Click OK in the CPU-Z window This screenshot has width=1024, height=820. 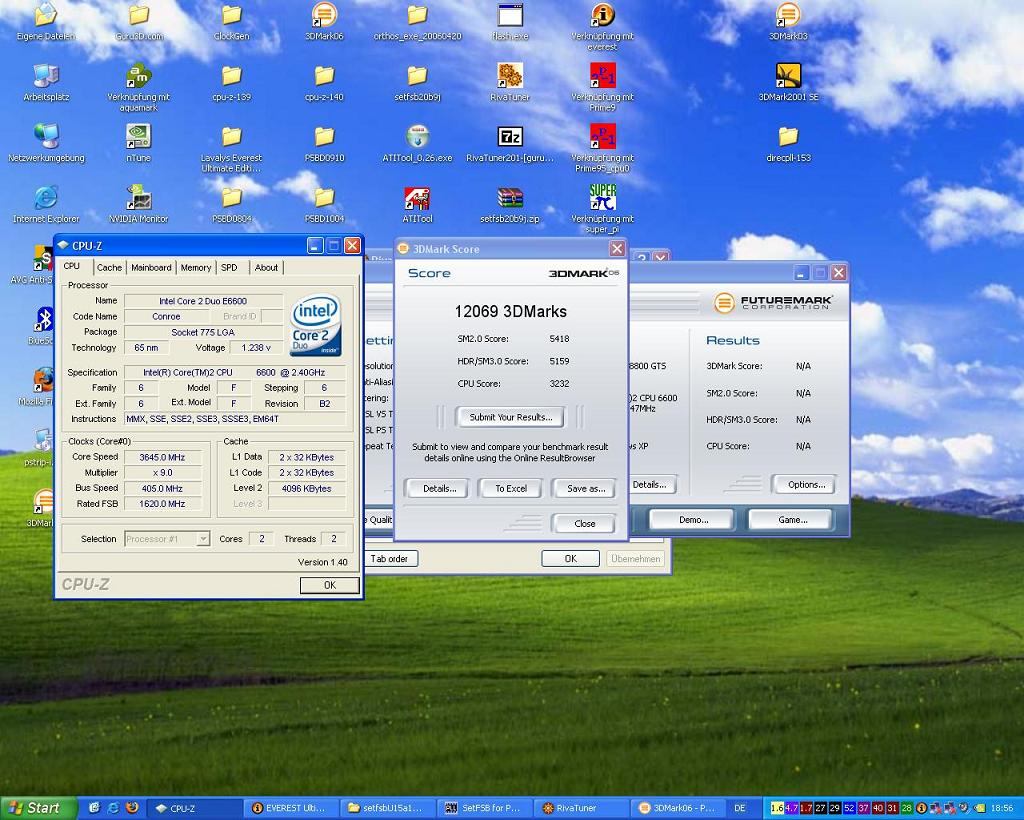pyautogui.click(x=330, y=585)
